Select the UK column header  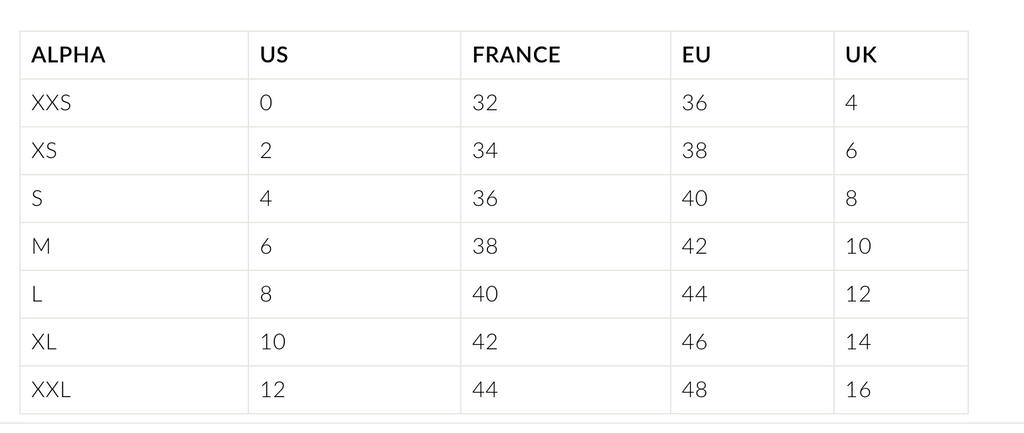coord(901,55)
